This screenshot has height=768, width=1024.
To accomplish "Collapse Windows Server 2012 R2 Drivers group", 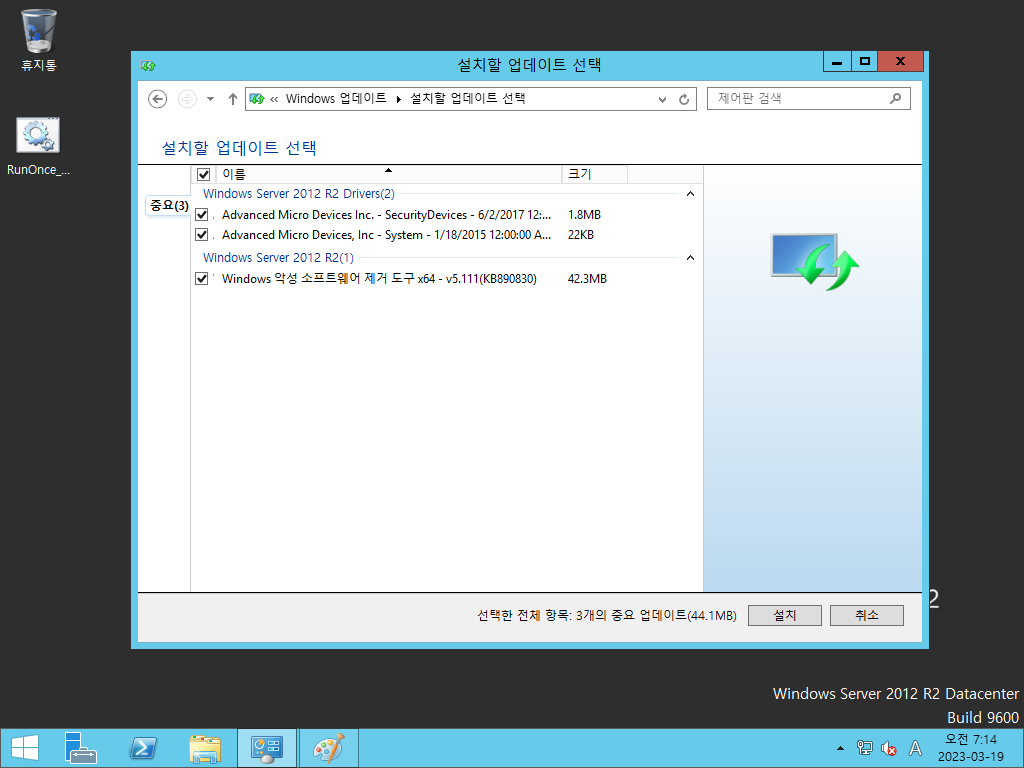I will click(x=690, y=194).
